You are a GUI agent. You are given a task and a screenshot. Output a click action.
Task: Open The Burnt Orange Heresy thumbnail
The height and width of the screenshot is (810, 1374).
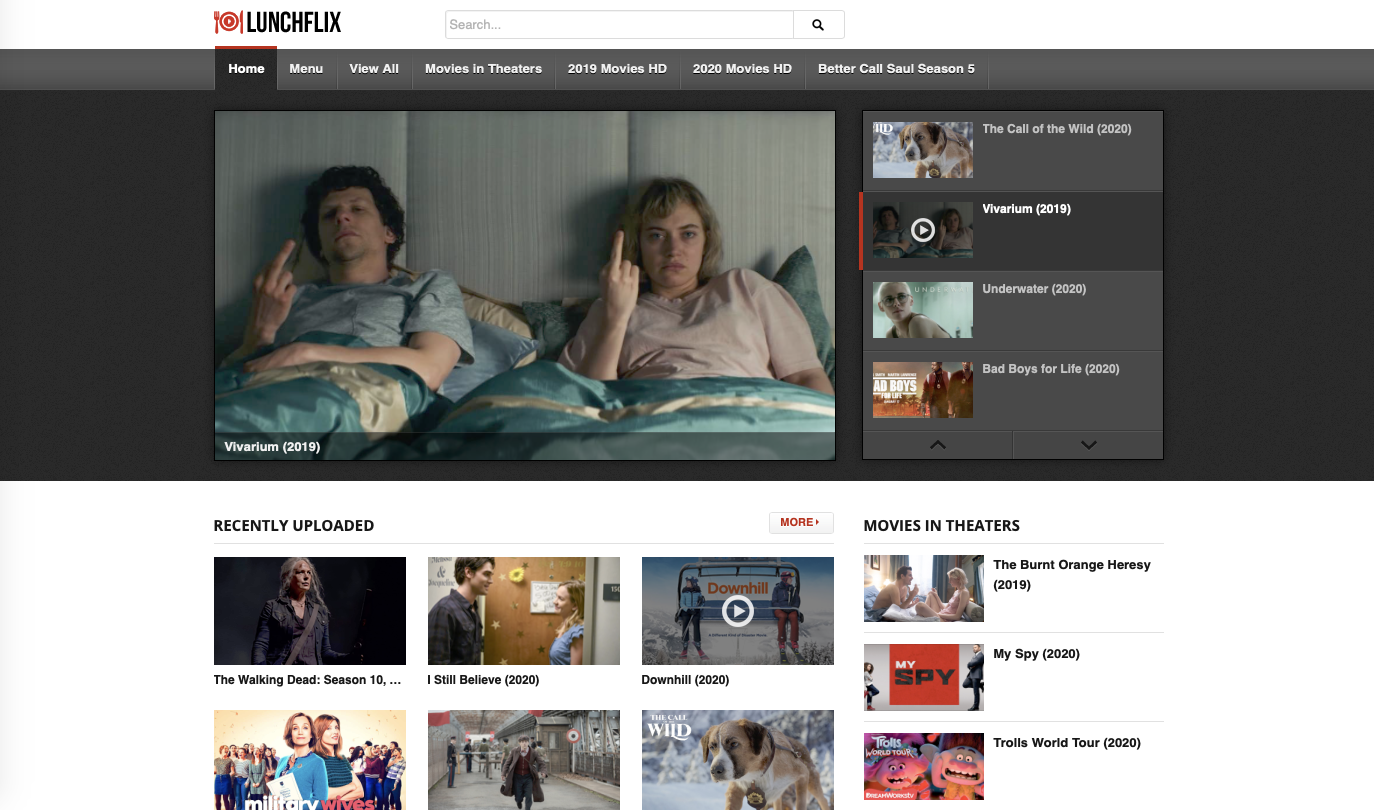point(924,588)
